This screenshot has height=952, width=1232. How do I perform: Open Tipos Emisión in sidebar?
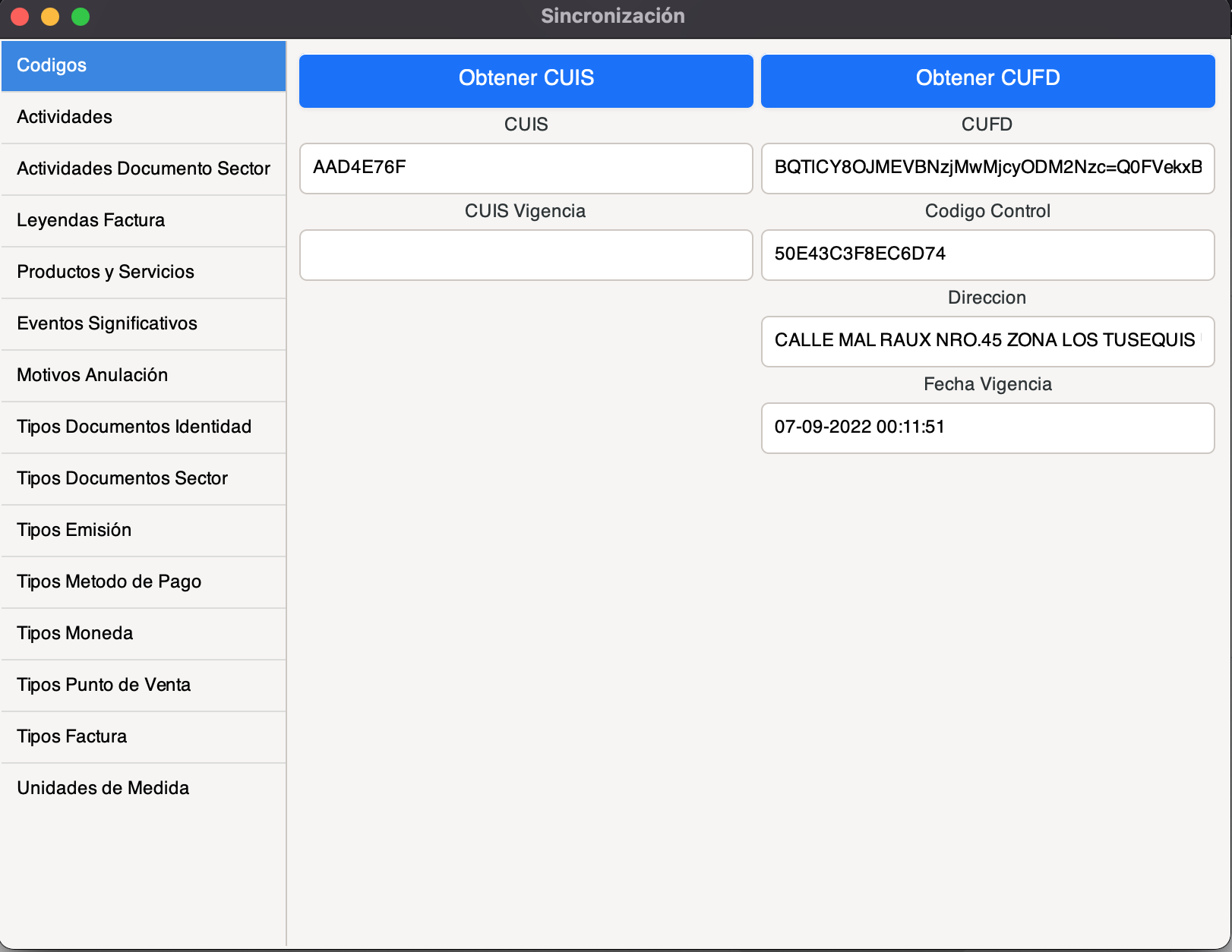143,531
